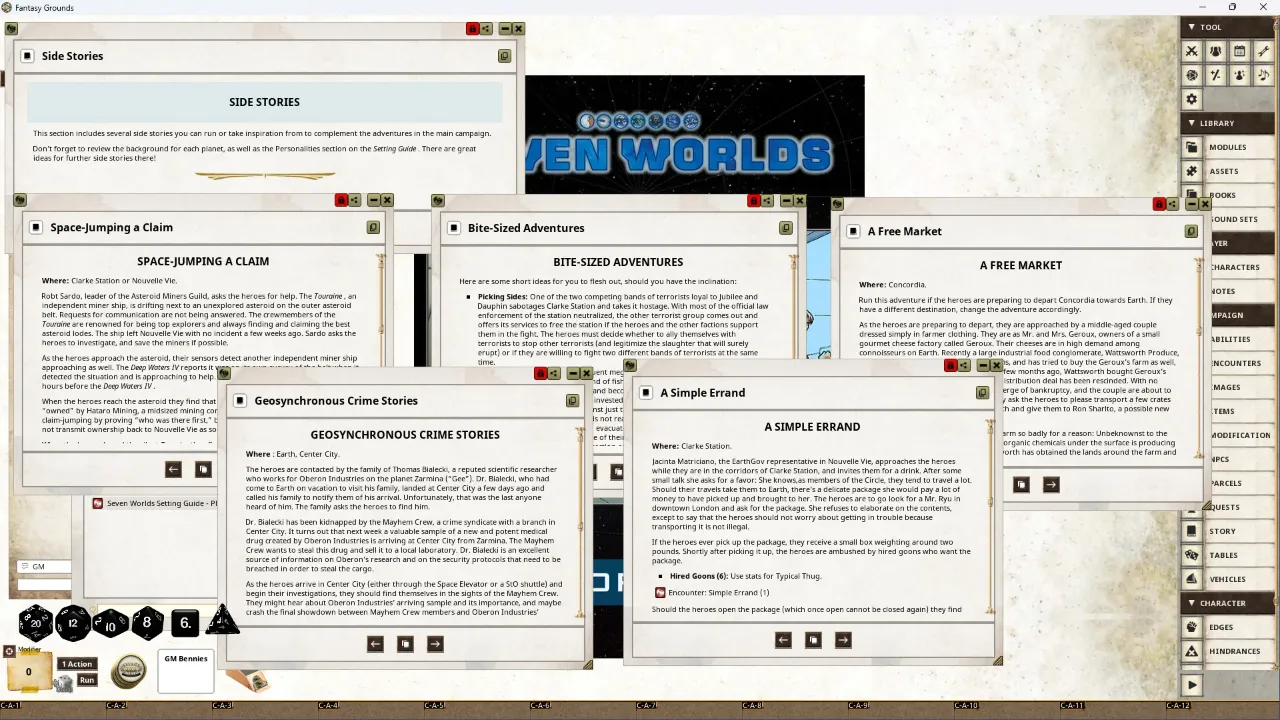The image size is (1280, 720).
Task: Toggle the lock checkbox beside Bite-Sized Adventures title
Action: point(453,228)
